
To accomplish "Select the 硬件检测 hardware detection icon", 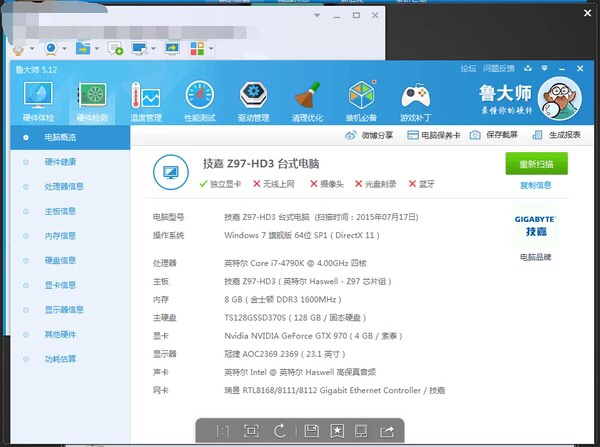I will 92,101.
